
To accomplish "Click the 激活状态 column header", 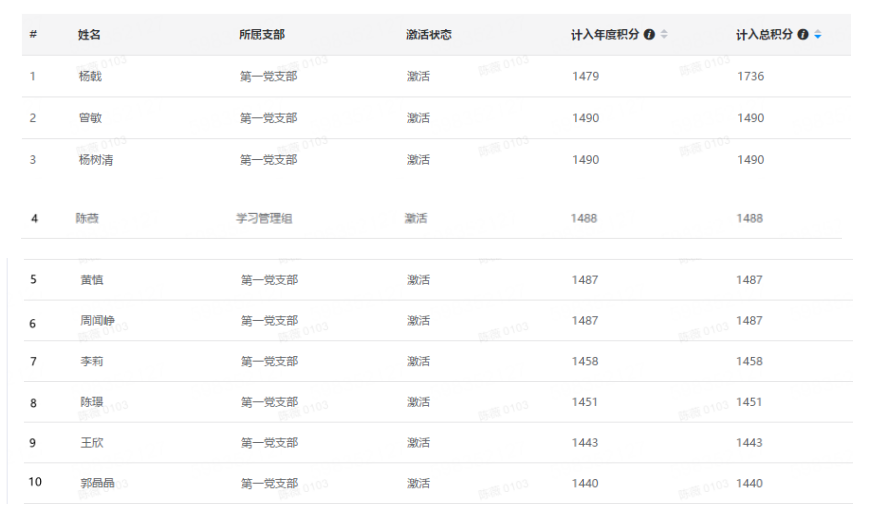I will 428,35.
